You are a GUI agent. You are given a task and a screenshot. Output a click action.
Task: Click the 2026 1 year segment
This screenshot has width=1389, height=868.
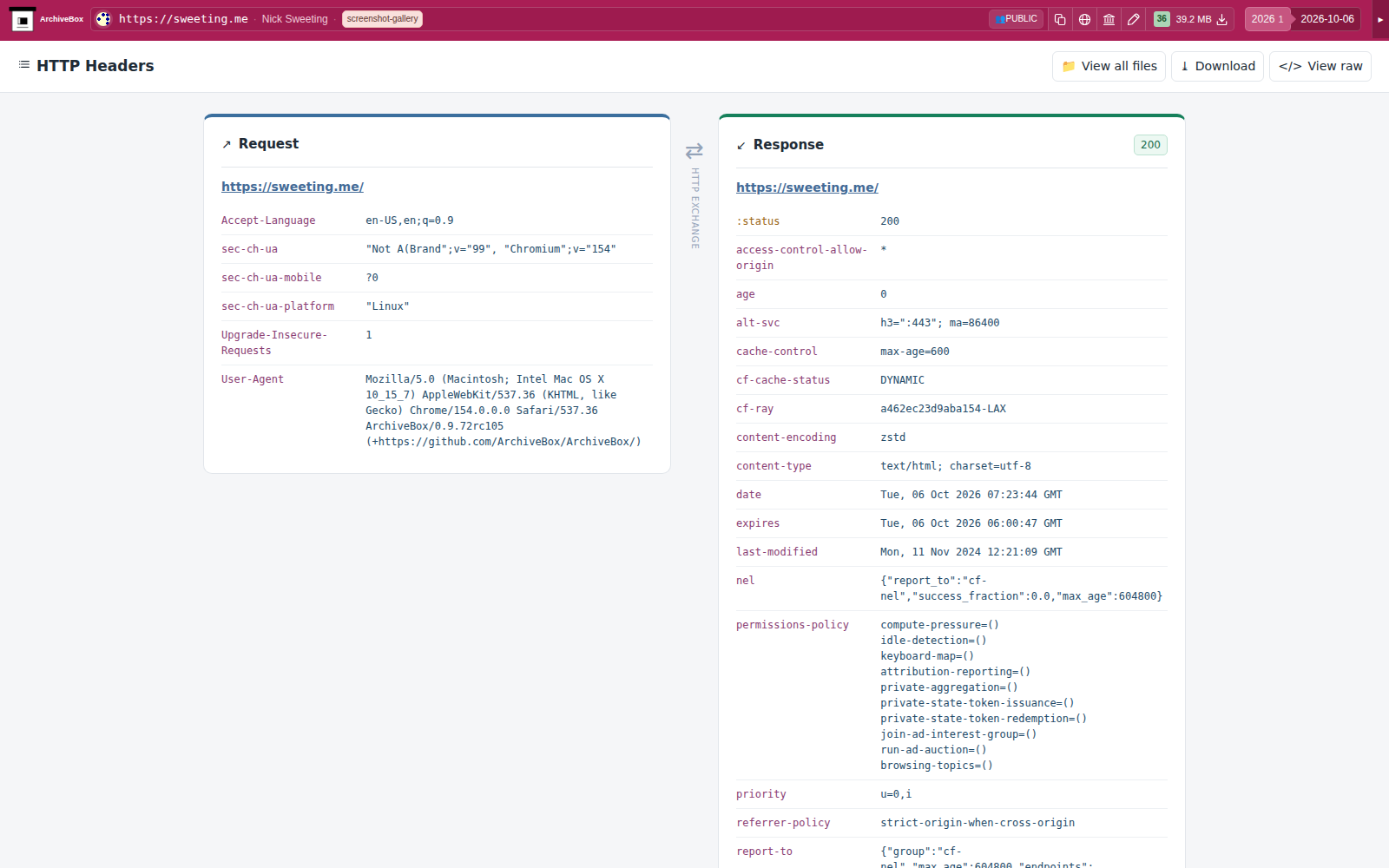click(x=1267, y=19)
